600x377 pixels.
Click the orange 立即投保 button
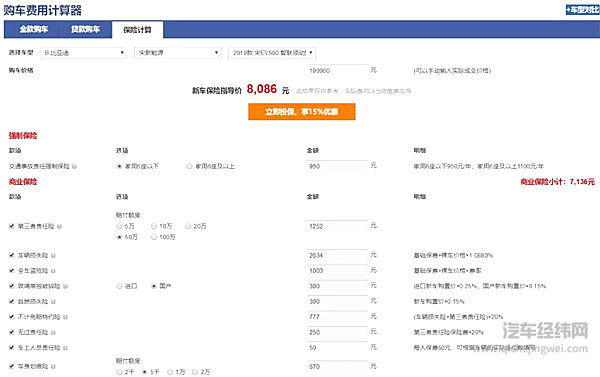coord(302,111)
